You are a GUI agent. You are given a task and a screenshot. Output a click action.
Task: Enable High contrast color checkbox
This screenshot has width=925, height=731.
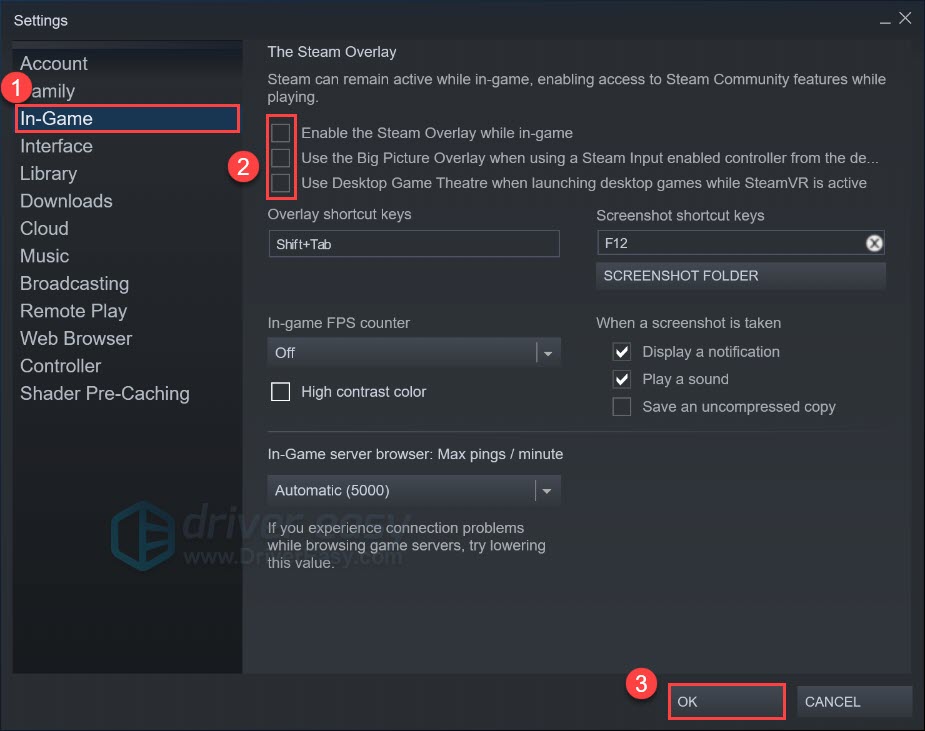pos(280,391)
